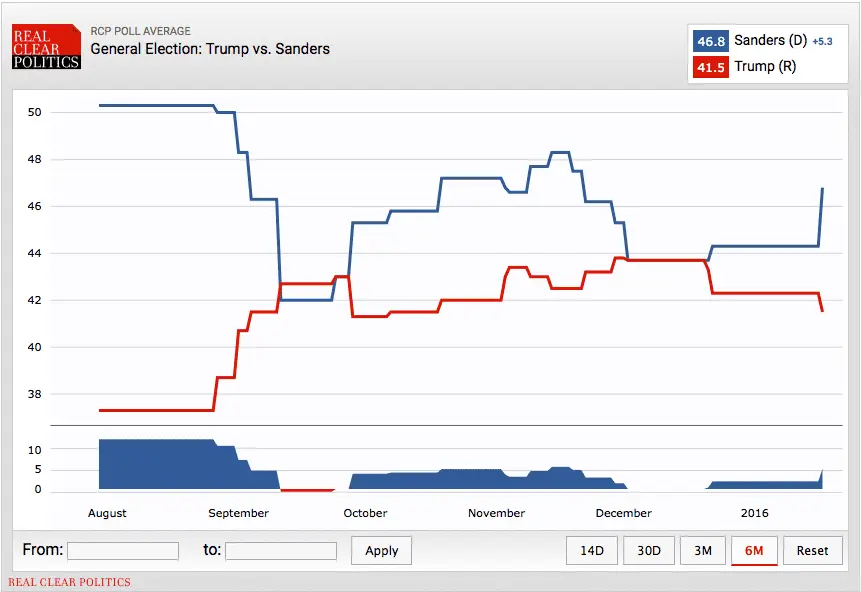Switch to the 14D time range

click(x=592, y=550)
